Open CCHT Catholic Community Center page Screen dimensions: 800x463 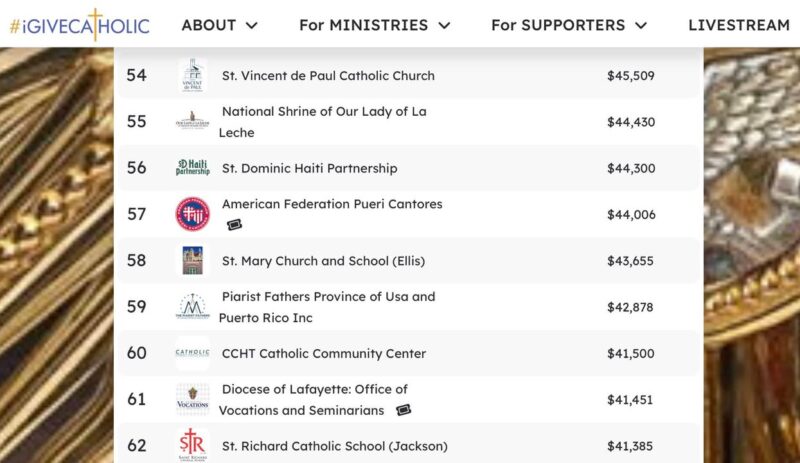tap(324, 353)
